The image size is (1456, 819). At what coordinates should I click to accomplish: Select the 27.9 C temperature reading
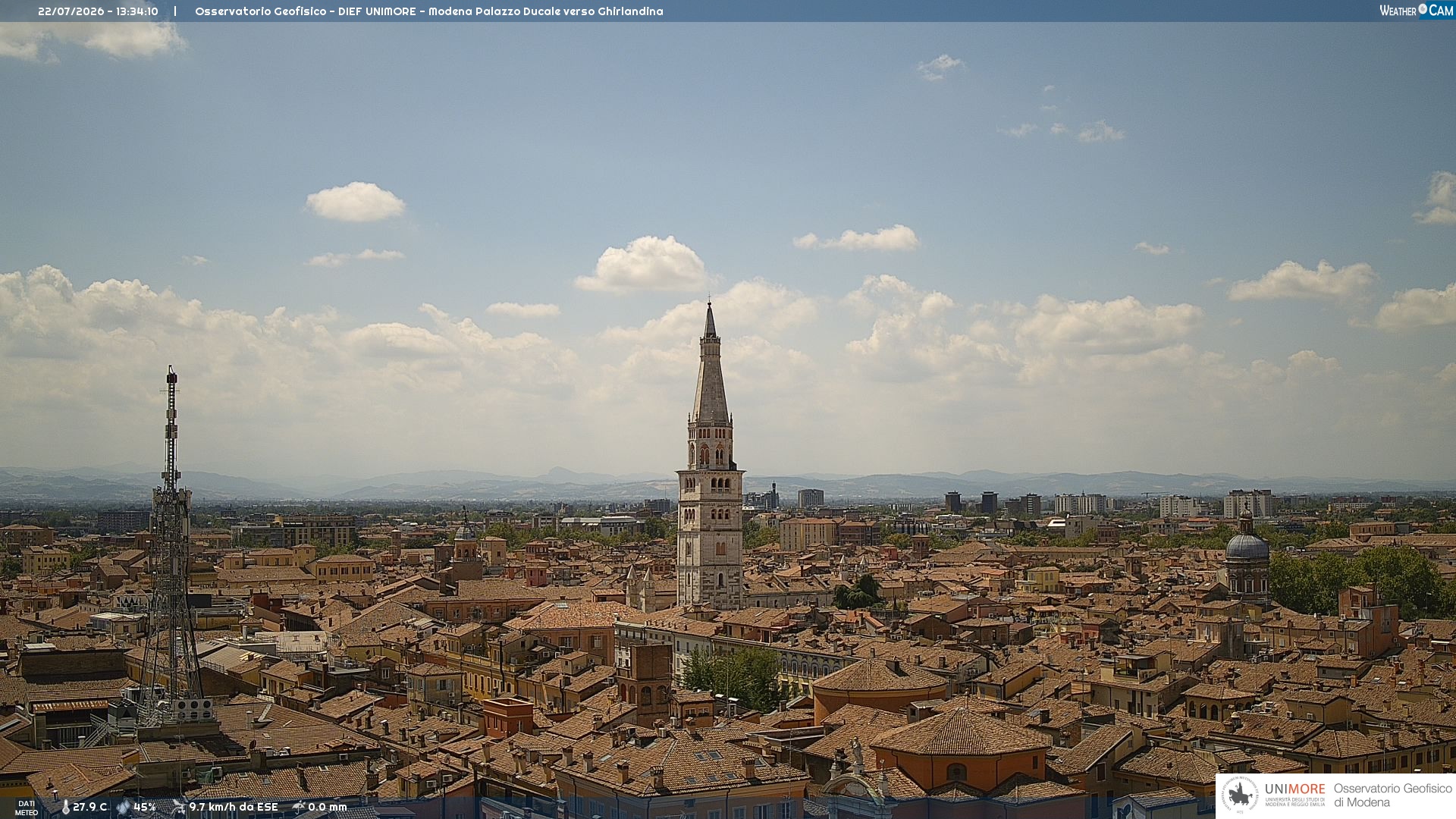coord(90,807)
